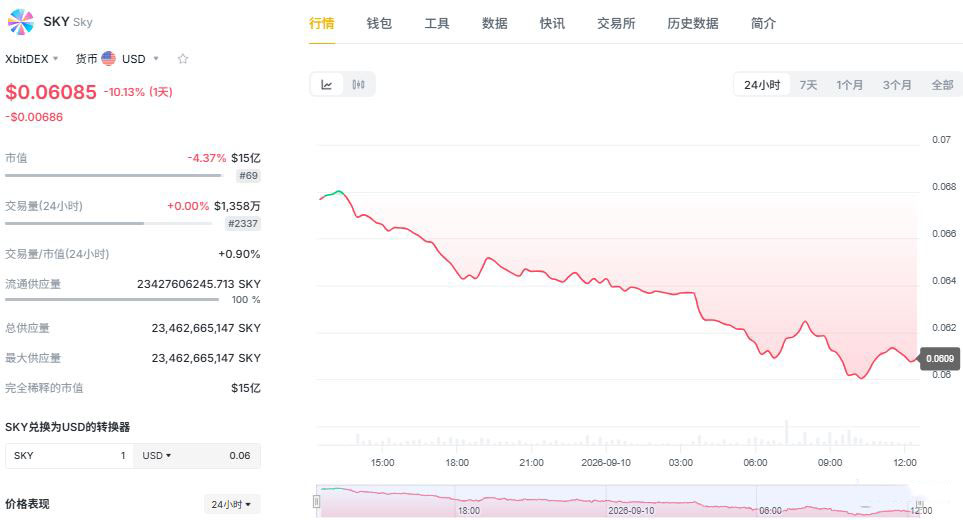Screen dimensions: 963x520
Task: Open the 钱包 tab
Action: 379,23
